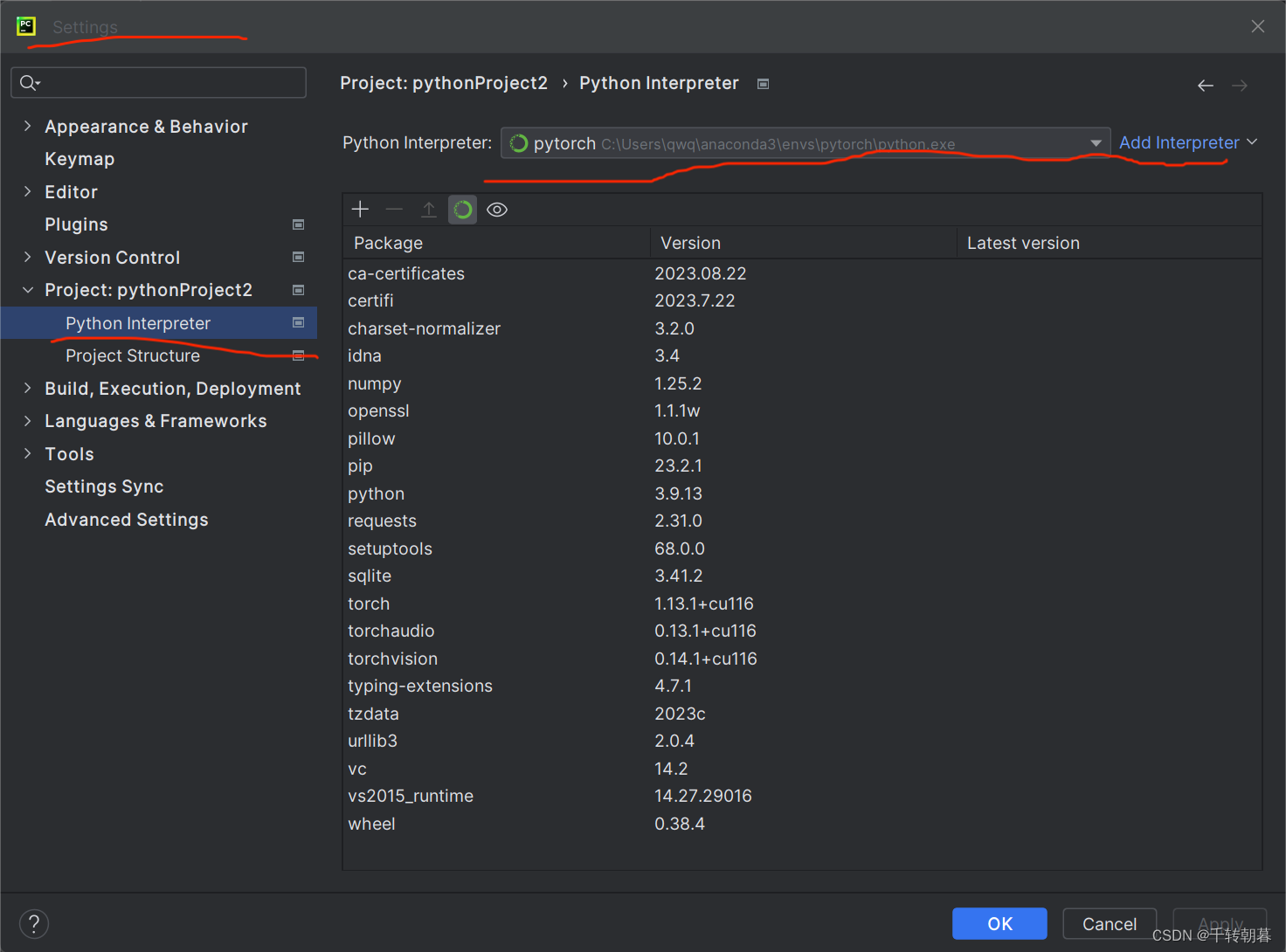The image size is (1286, 952).
Task: Select the pip package row
Action: (x=802, y=466)
